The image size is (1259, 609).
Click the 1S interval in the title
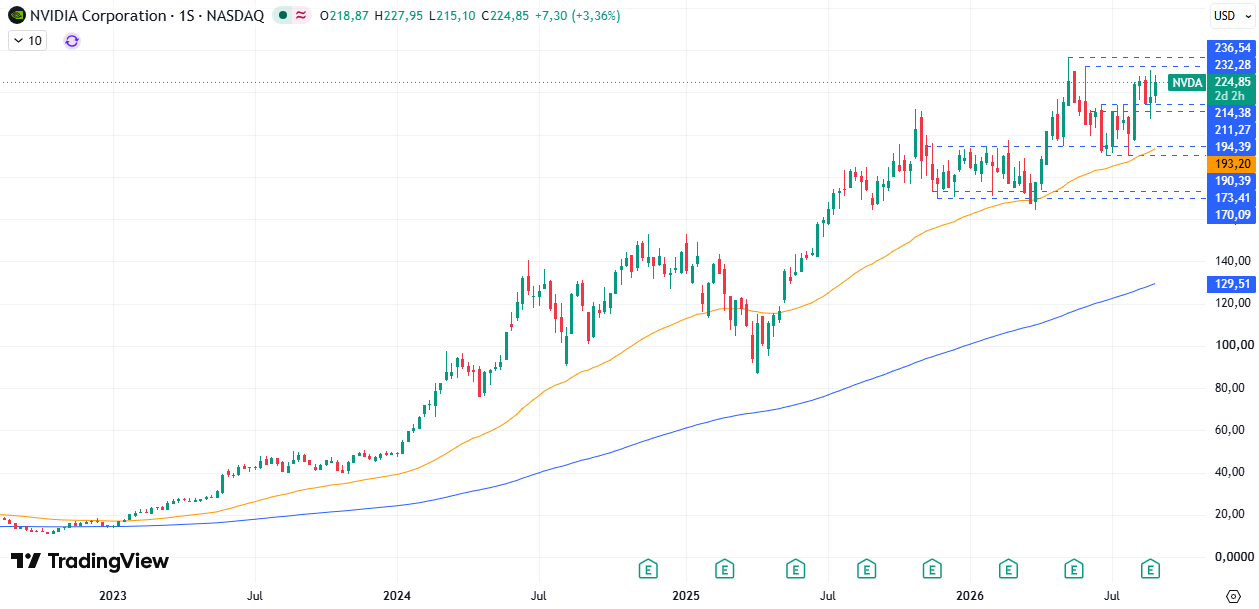pos(187,15)
